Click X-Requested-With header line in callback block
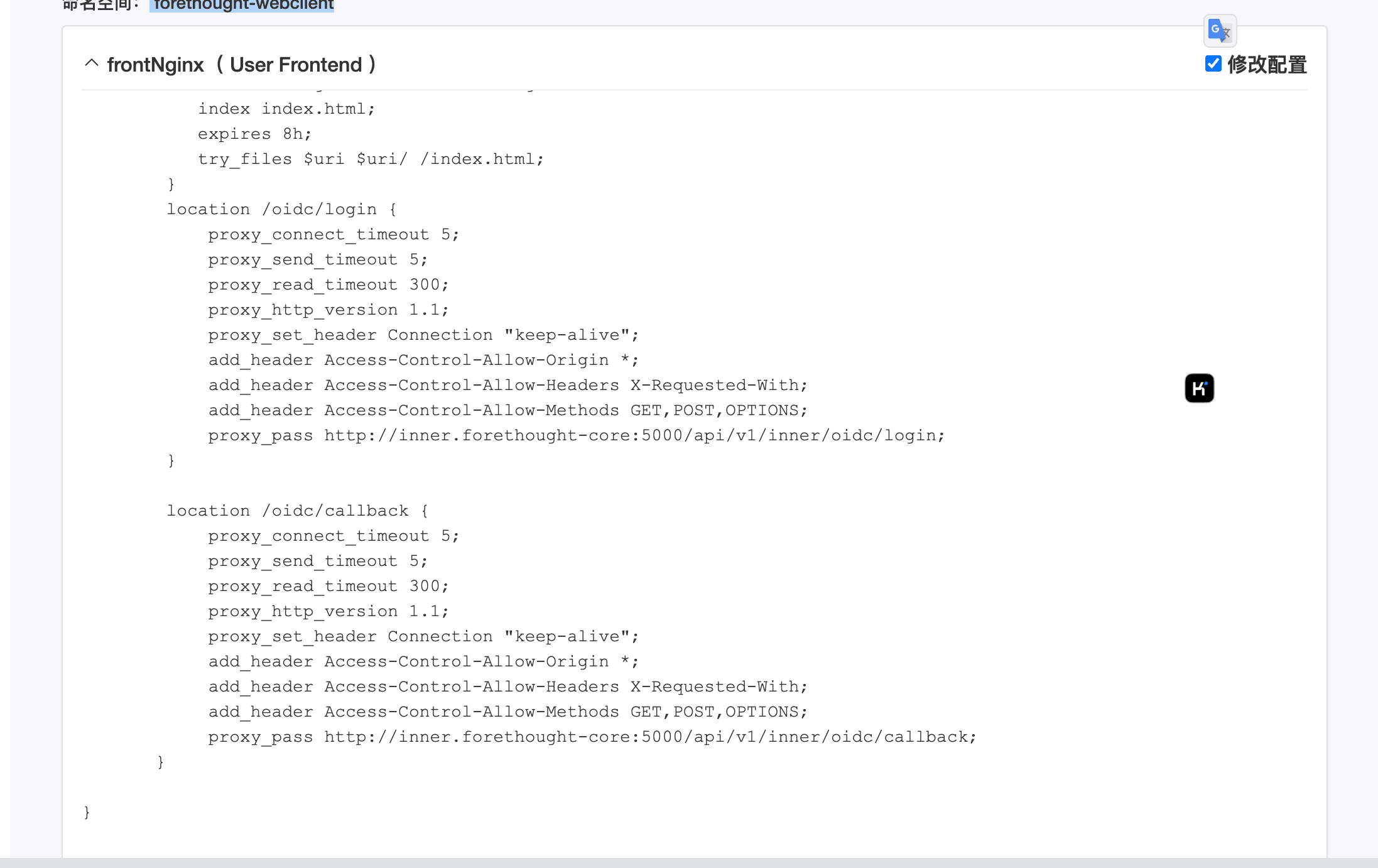 click(x=507, y=686)
